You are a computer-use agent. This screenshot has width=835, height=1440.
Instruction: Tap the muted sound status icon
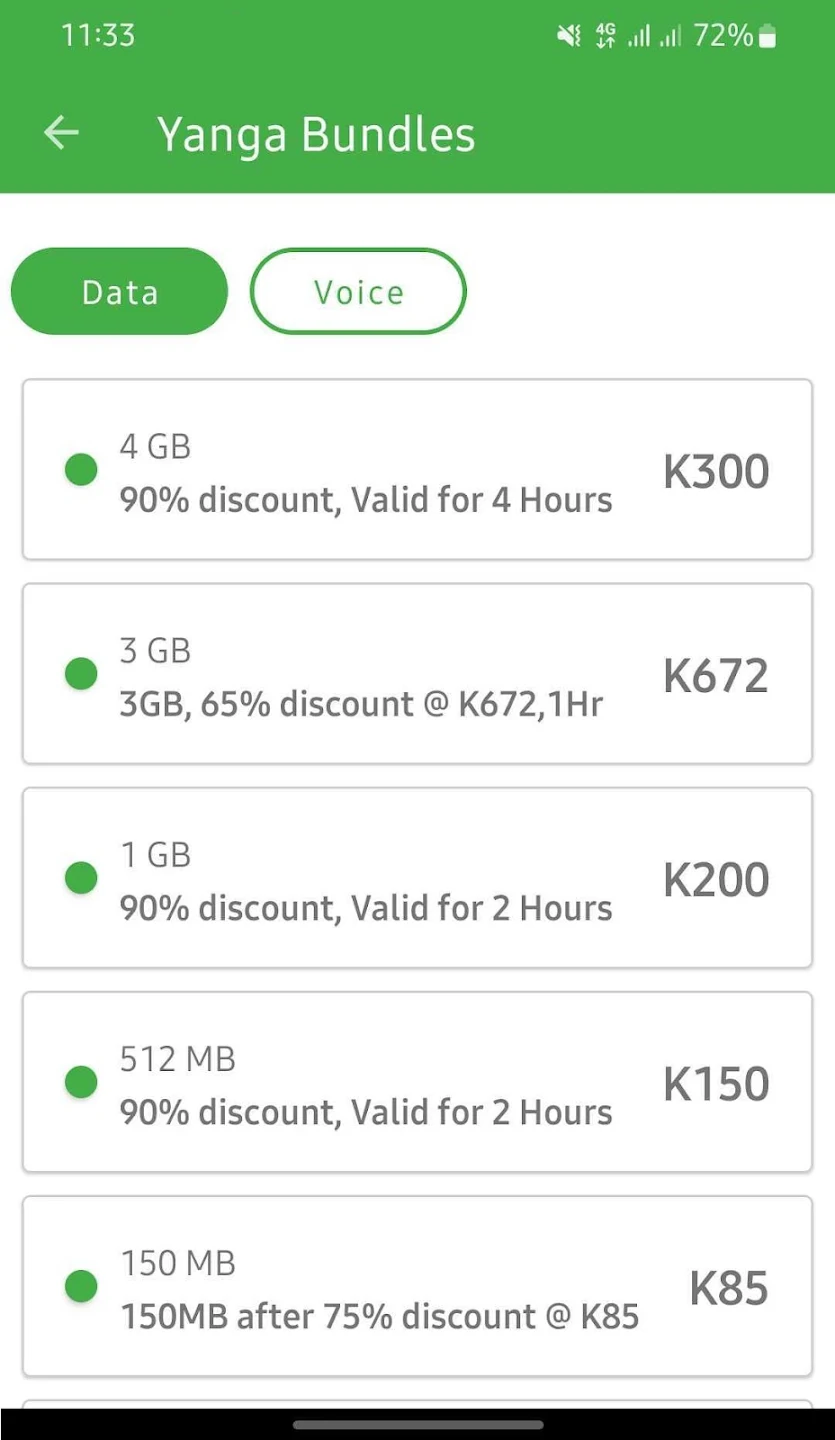click(568, 37)
